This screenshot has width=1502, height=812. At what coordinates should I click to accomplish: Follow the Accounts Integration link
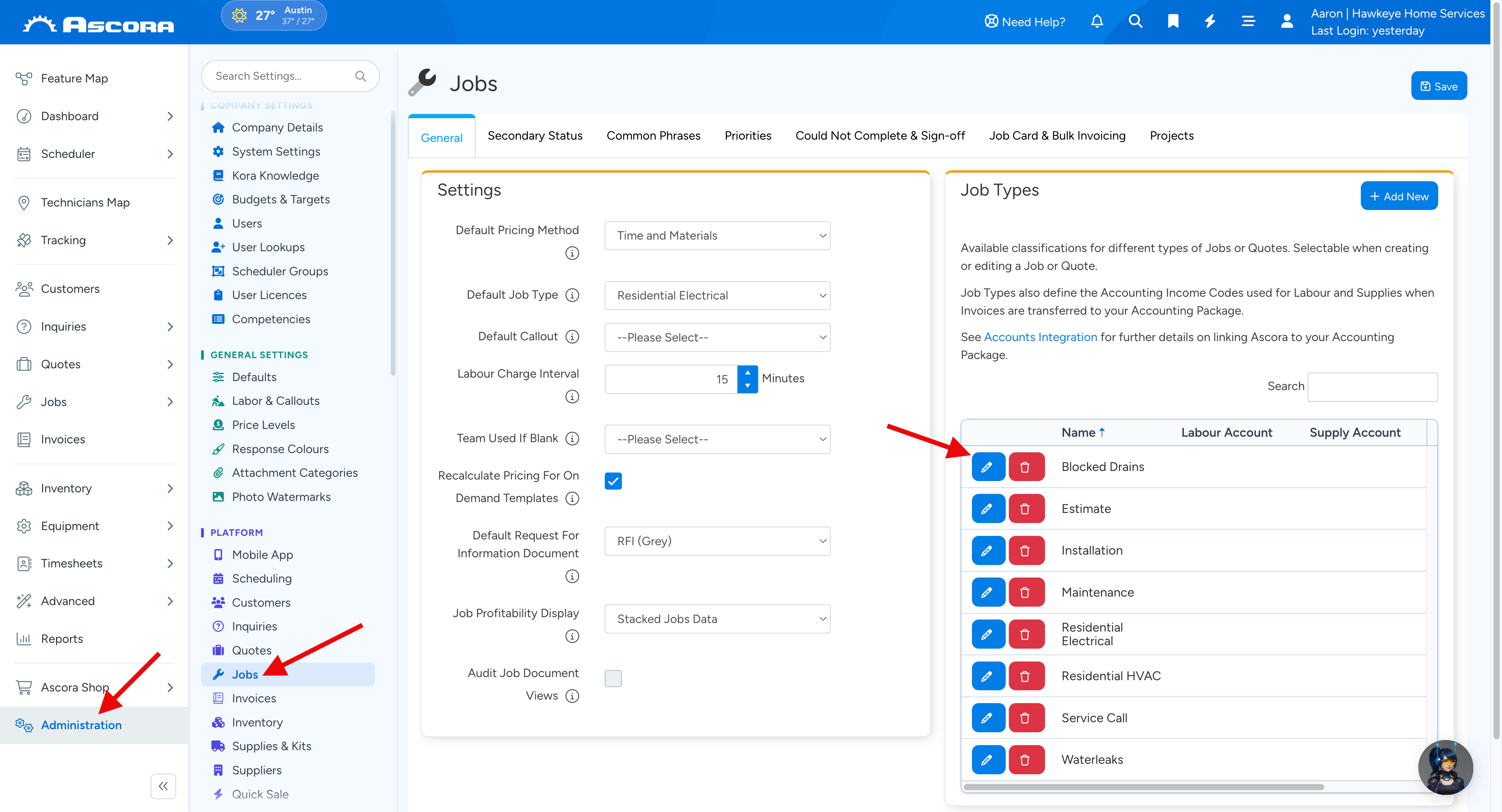pyautogui.click(x=1040, y=337)
